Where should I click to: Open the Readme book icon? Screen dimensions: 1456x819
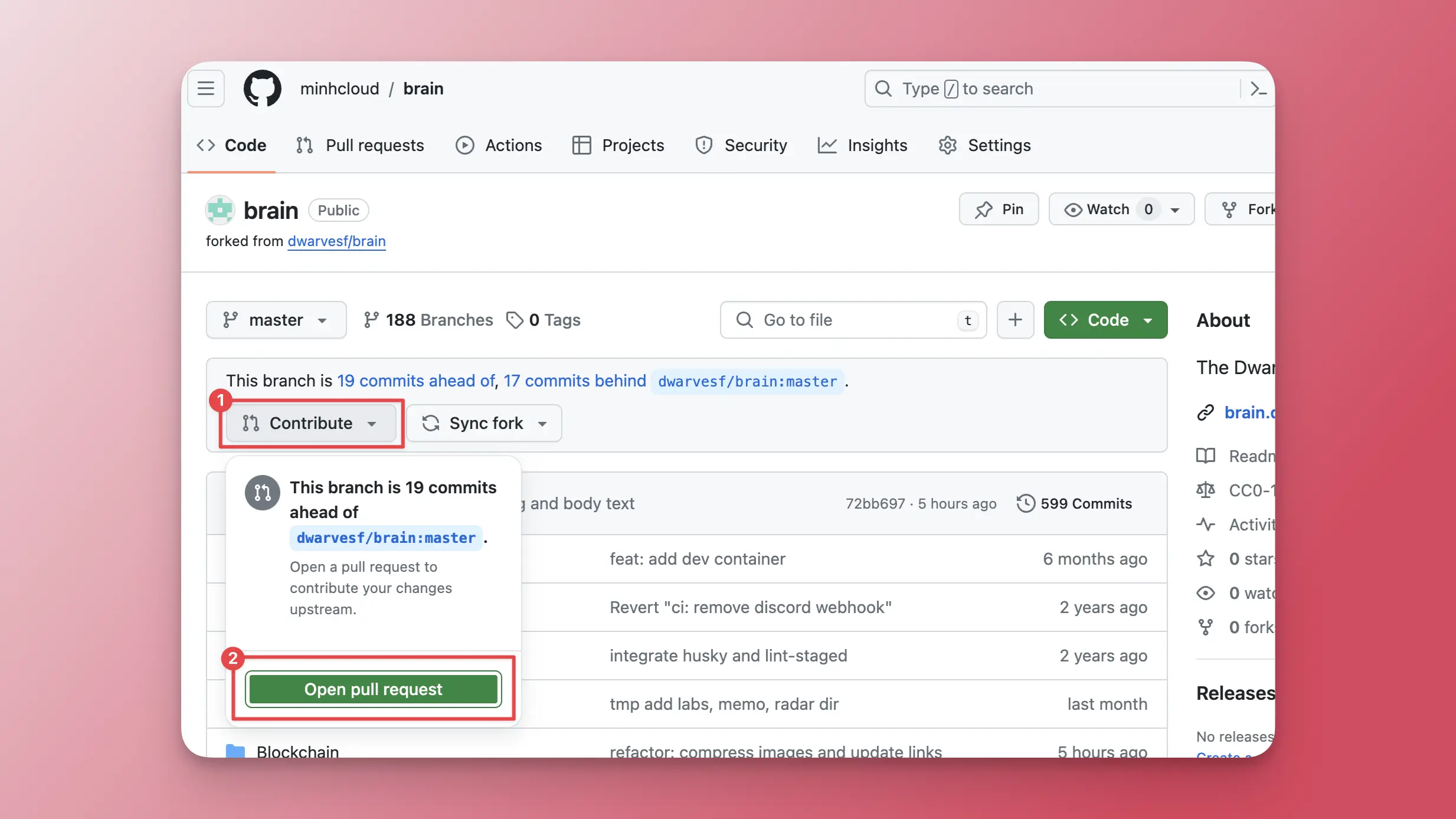point(1206,456)
